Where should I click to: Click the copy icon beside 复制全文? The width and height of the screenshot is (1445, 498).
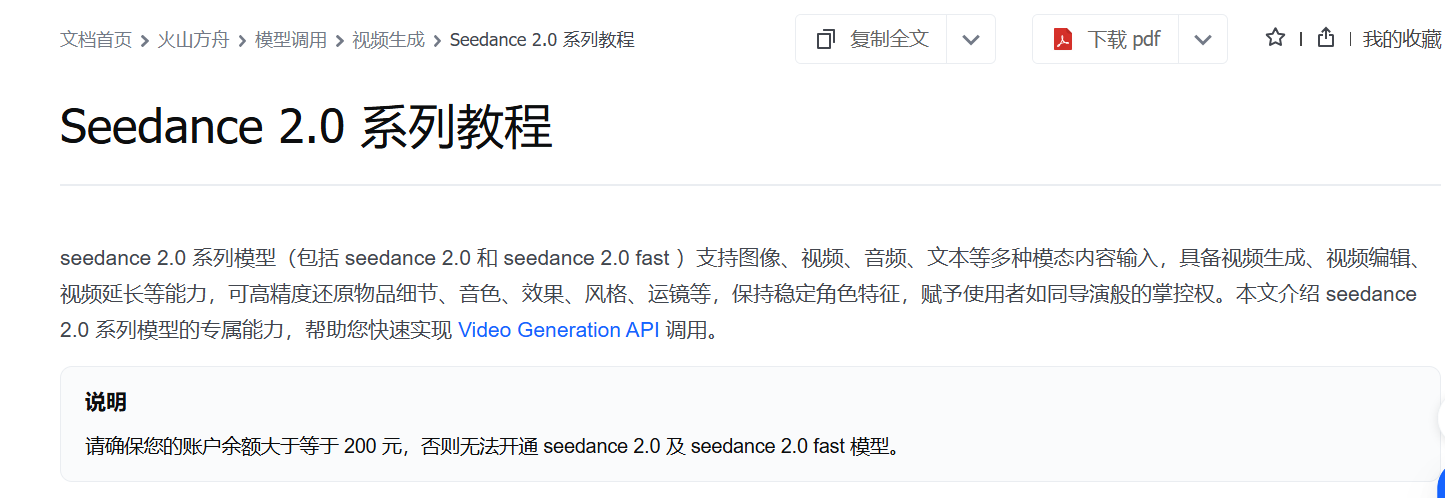click(x=826, y=40)
